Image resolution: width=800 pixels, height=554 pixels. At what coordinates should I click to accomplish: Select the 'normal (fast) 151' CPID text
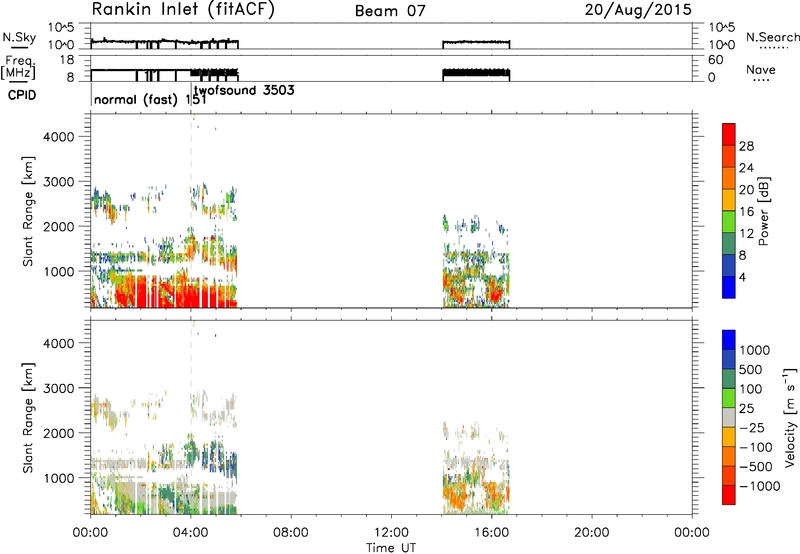click(150, 99)
